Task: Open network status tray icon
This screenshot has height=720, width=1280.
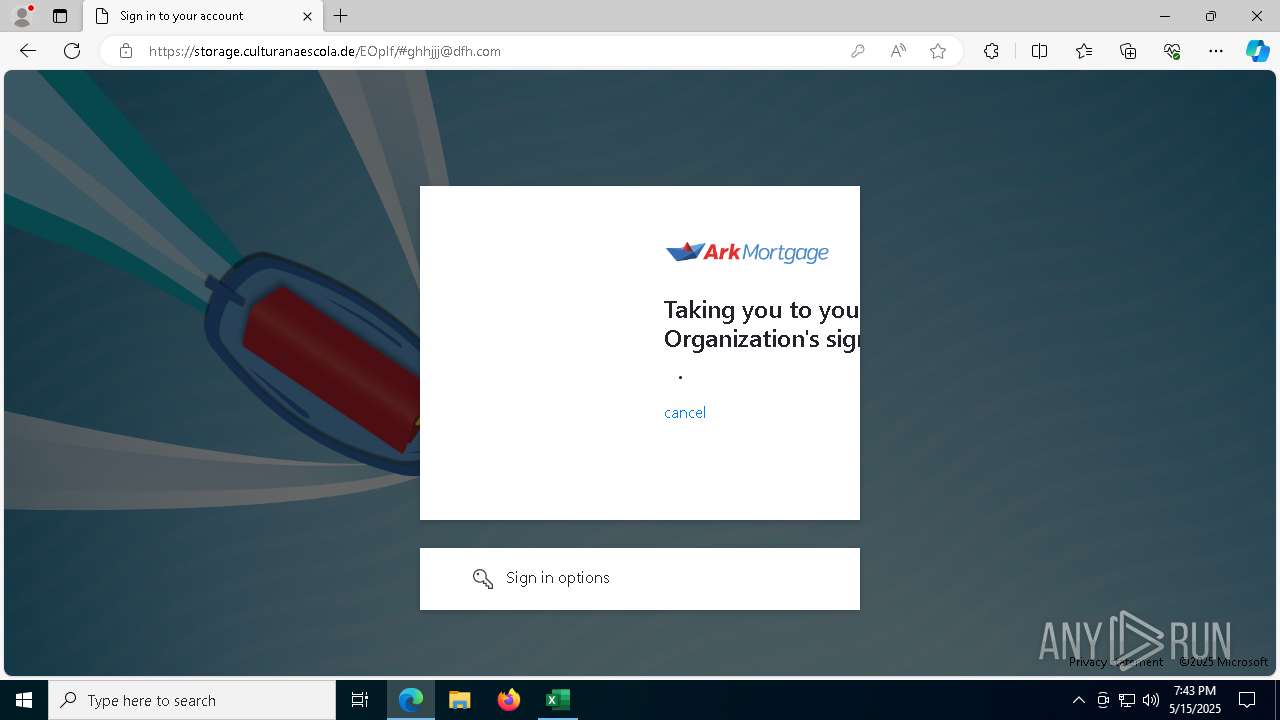Action: tap(1127, 700)
